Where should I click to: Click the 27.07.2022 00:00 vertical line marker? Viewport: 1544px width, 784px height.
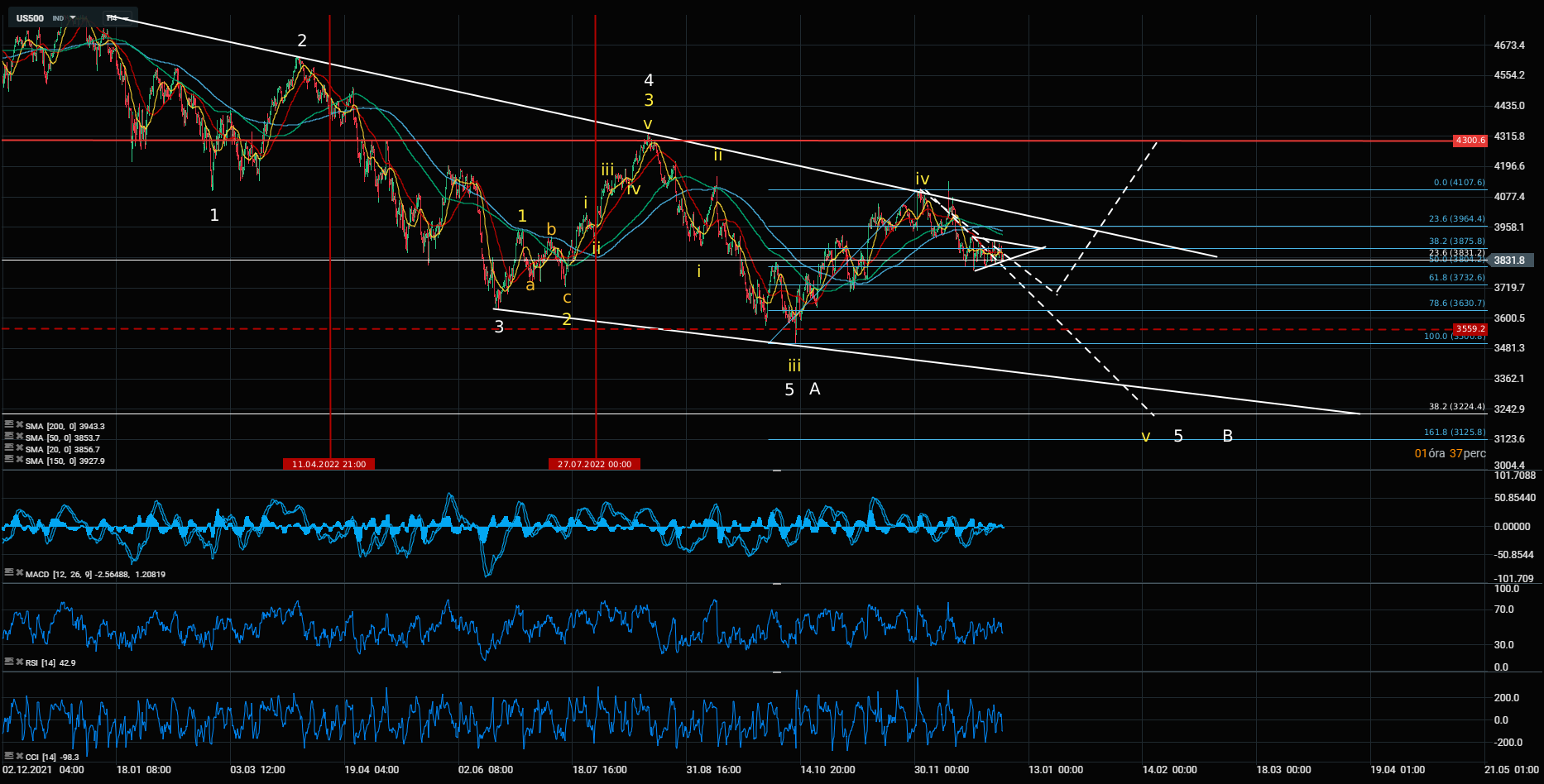click(x=594, y=464)
